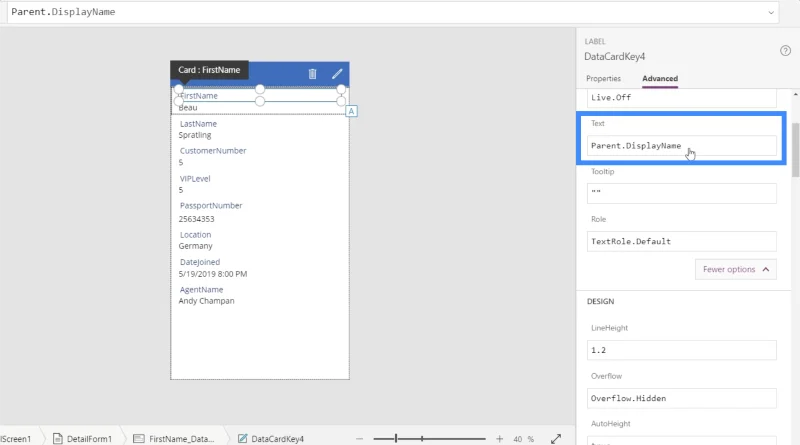The height and width of the screenshot is (445, 800).
Task: Select the AgentName label
Action: point(201,290)
